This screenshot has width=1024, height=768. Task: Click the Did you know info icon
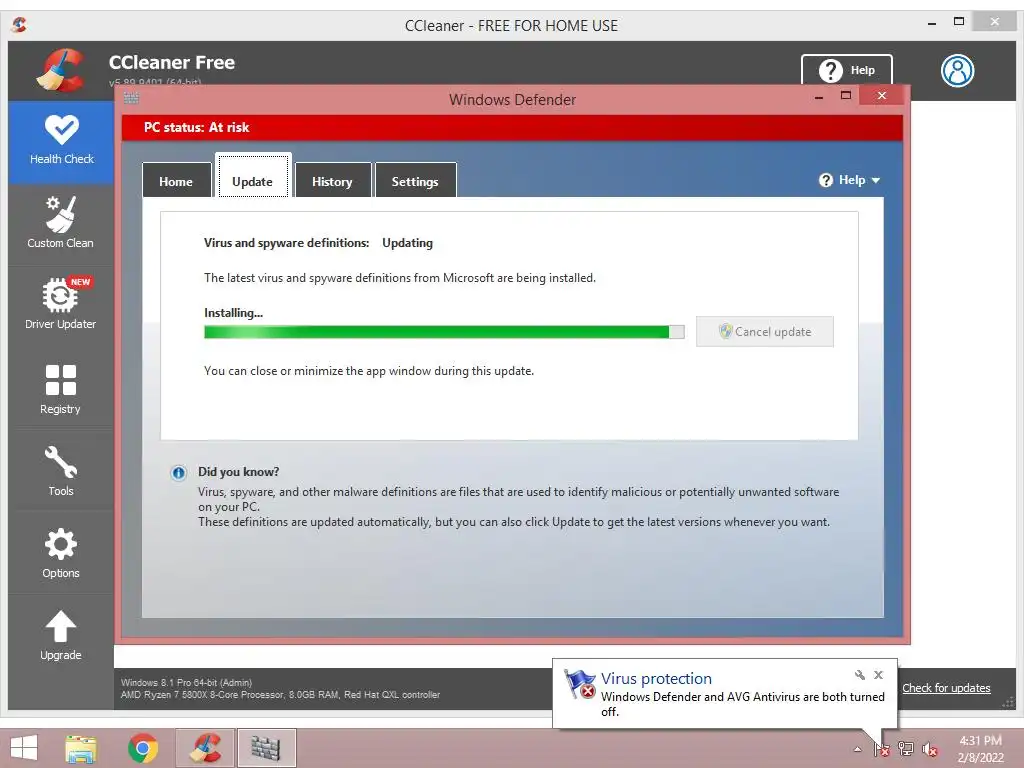178,473
